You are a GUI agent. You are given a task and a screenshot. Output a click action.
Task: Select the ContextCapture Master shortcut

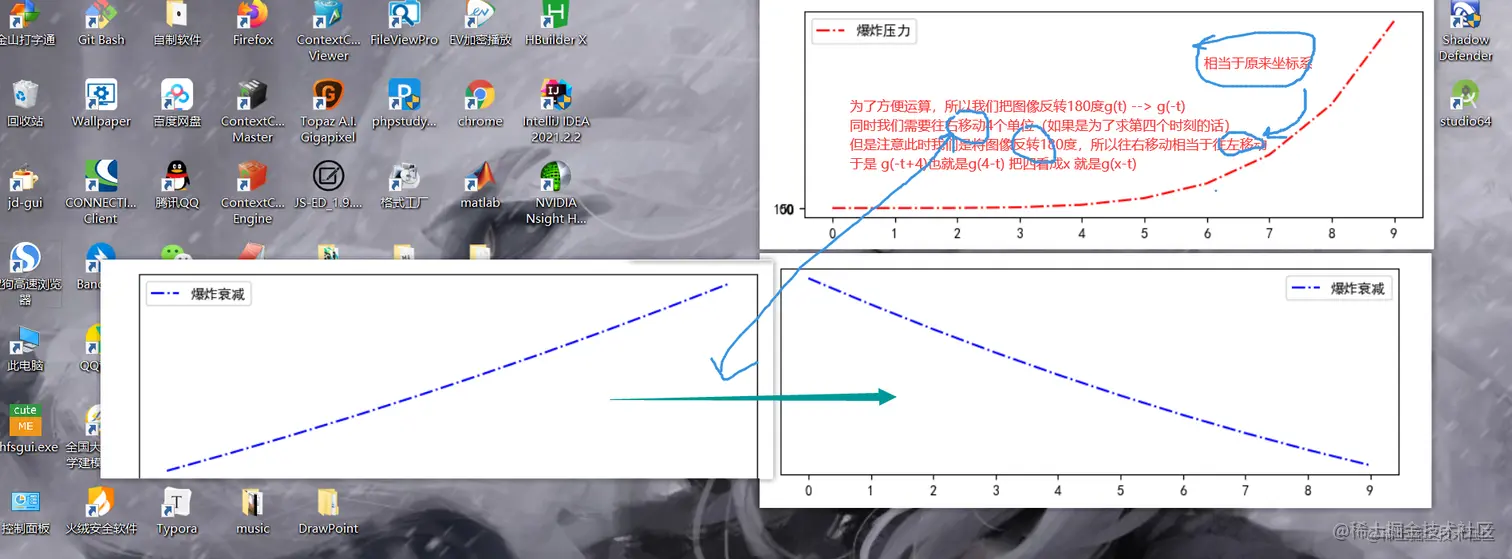253,111
